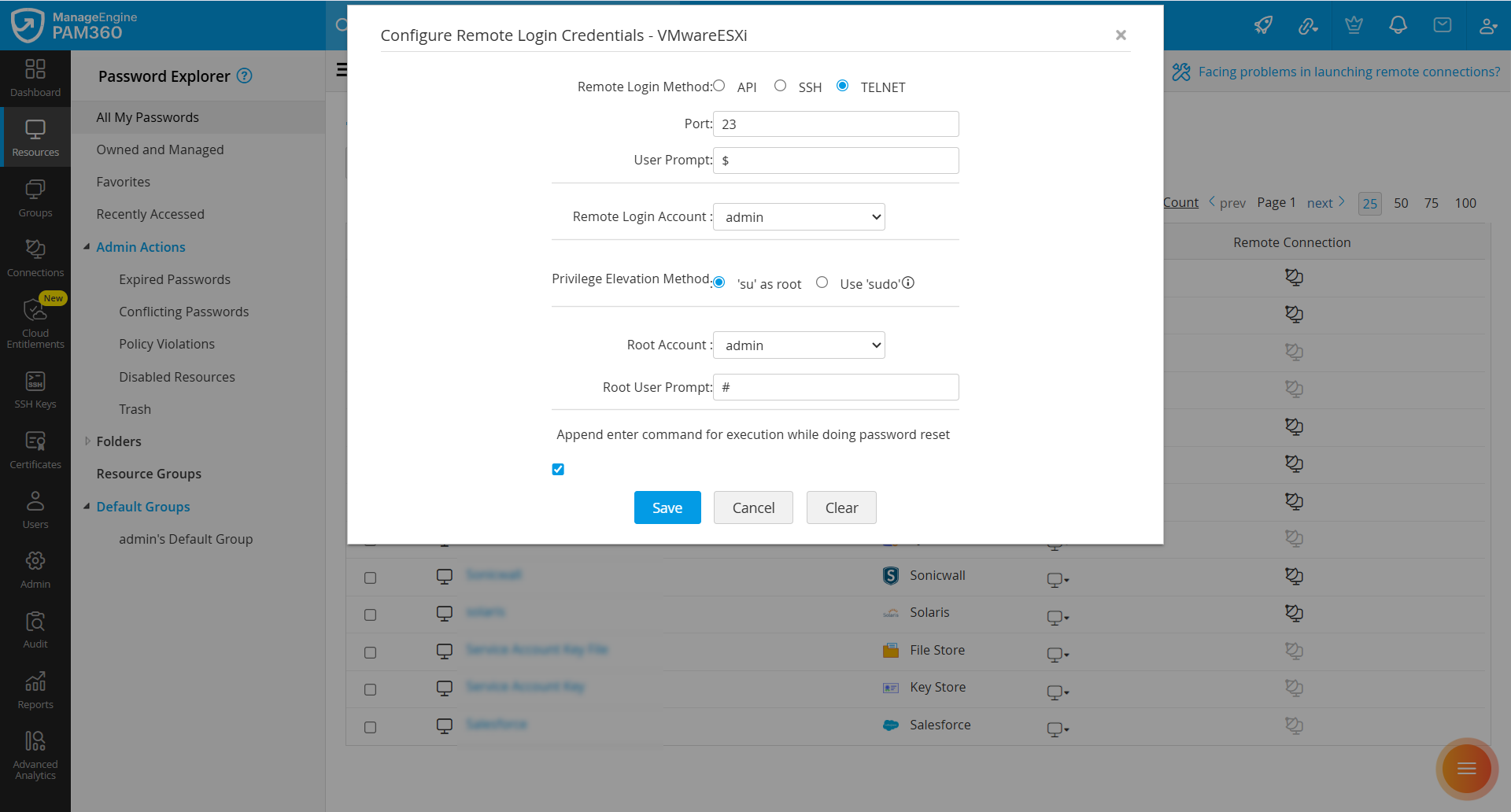This screenshot has height=812, width=1511.
Task: Expand the Folders tree
Action: 87,441
